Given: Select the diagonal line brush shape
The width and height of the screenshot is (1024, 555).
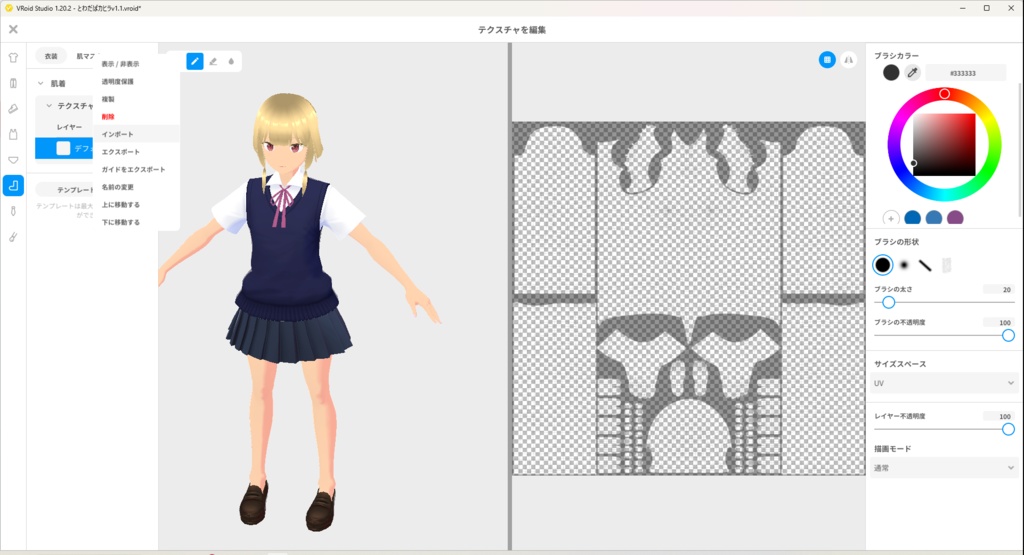Looking at the screenshot, I should (x=925, y=264).
